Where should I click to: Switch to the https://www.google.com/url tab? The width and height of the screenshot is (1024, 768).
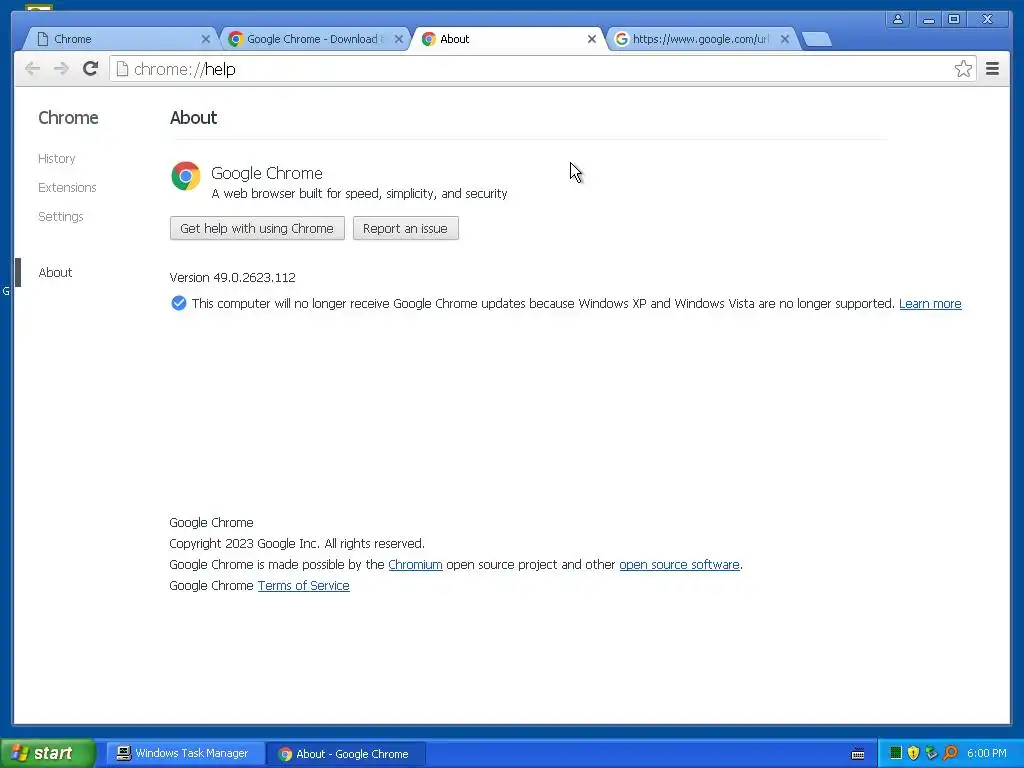coord(700,39)
